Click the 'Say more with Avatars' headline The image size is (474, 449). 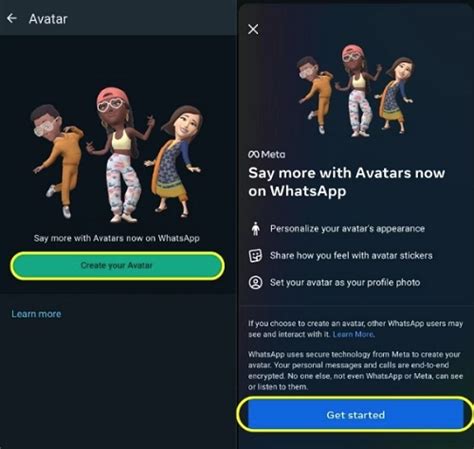pyautogui.click(x=347, y=182)
